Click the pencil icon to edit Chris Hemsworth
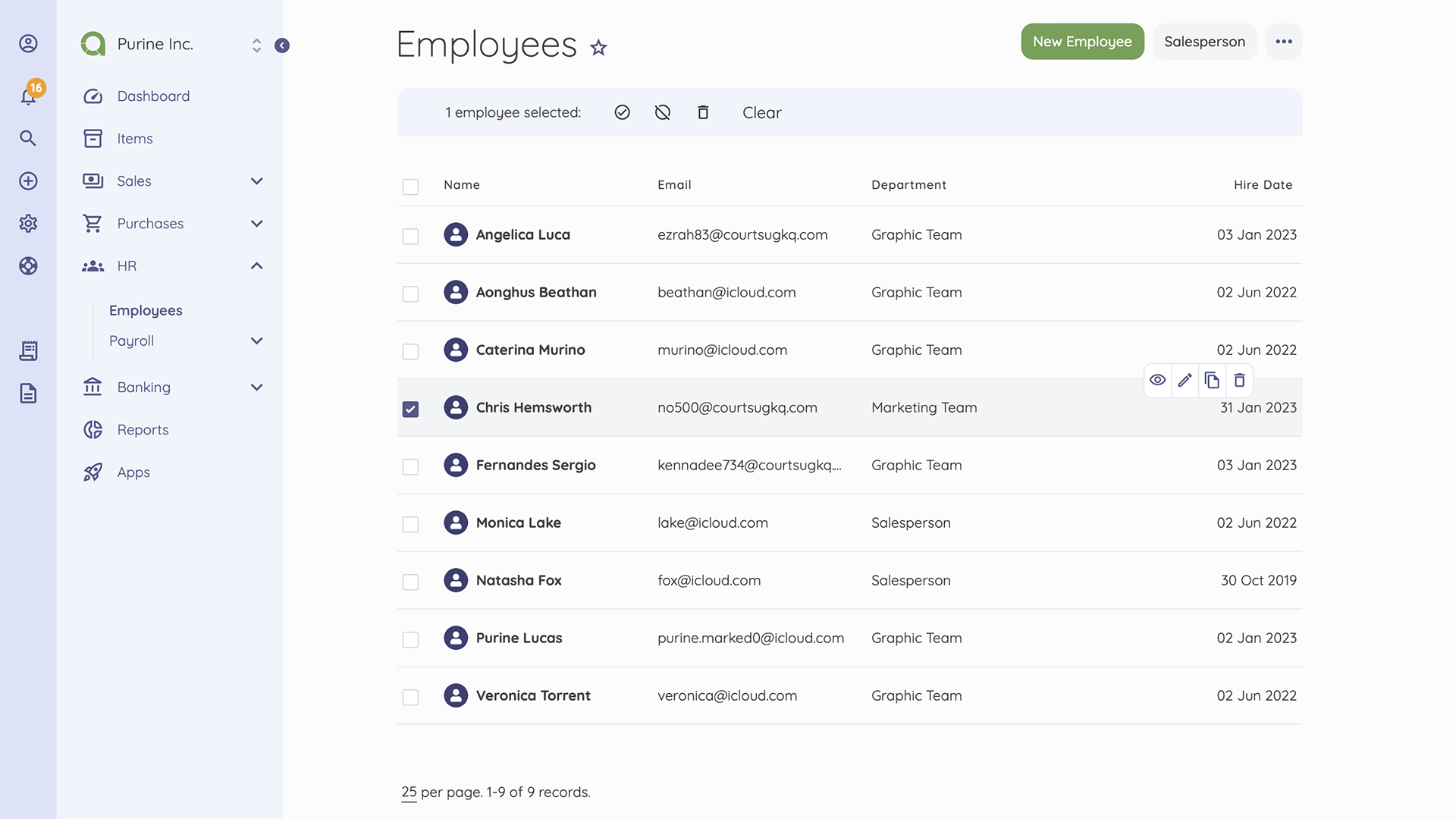Image resolution: width=1456 pixels, height=819 pixels. pyautogui.click(x=1185, y=380)
